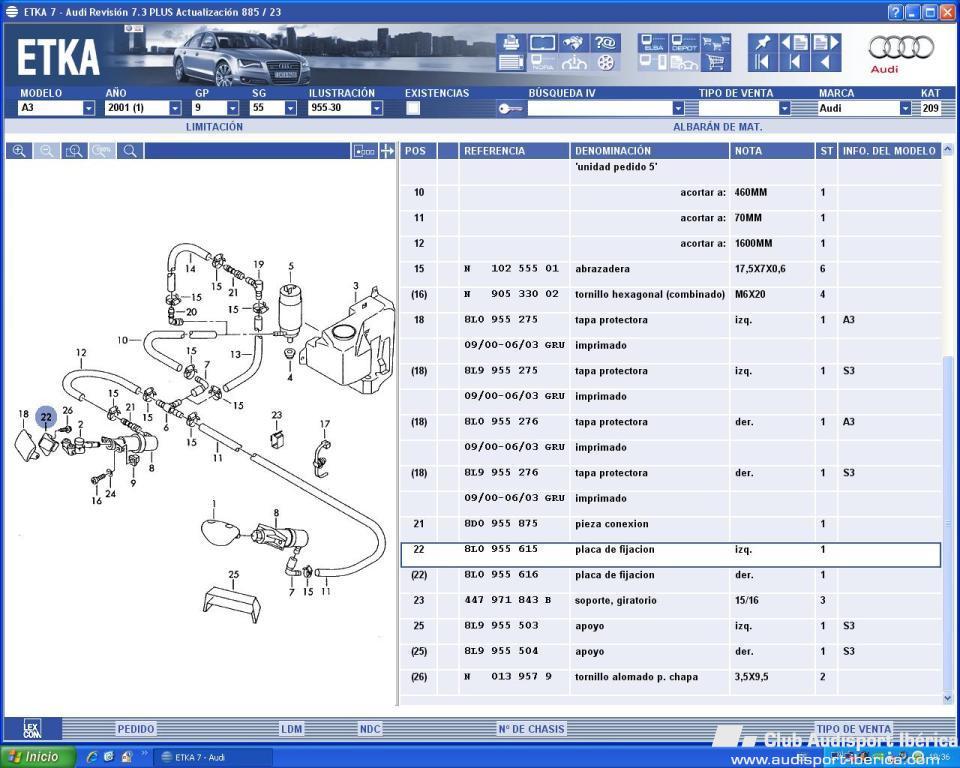Click in the Búsqueda IV search field

[600, 108]
